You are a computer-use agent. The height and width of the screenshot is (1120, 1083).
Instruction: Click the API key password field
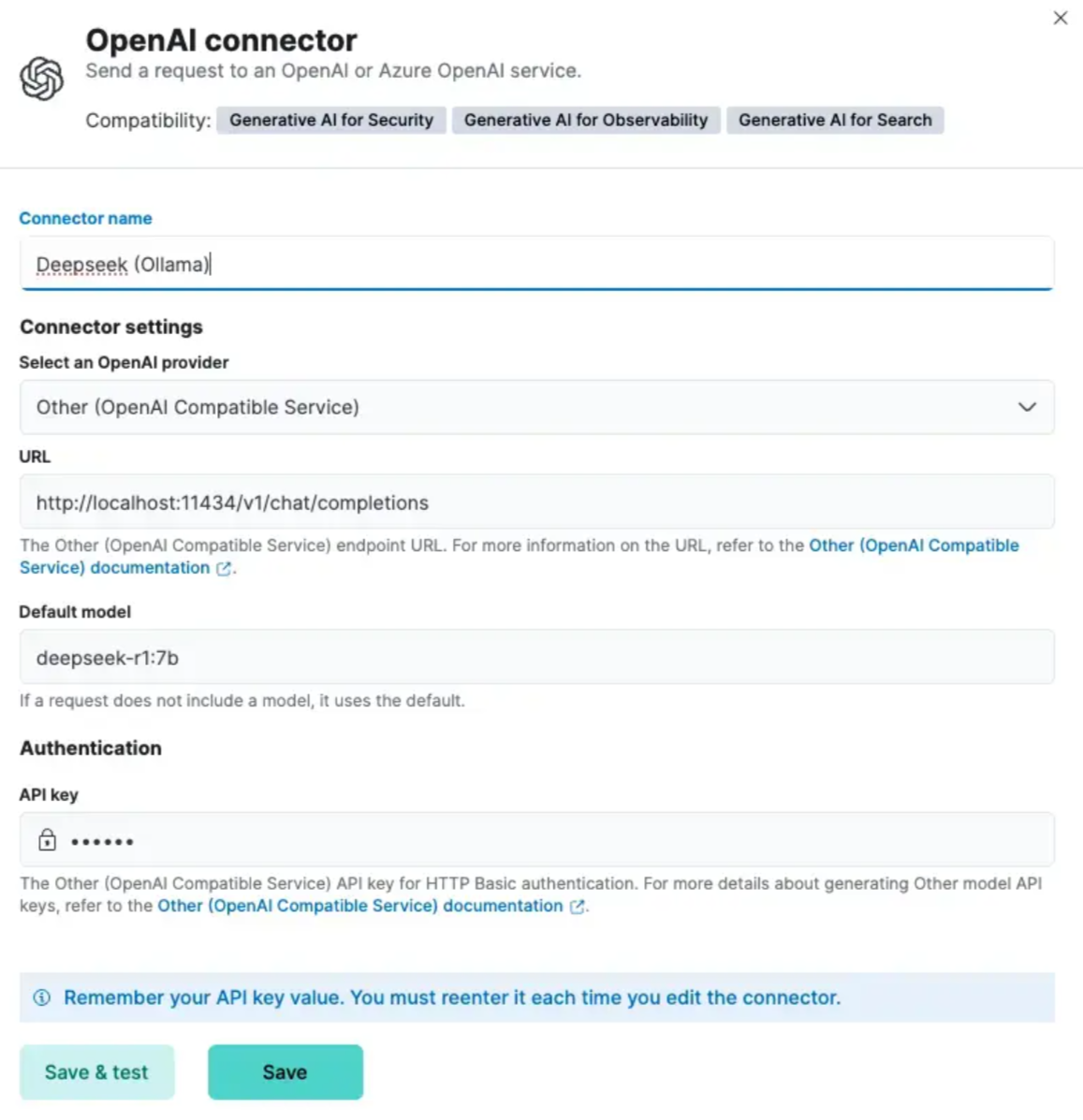[x=552, y=840]
